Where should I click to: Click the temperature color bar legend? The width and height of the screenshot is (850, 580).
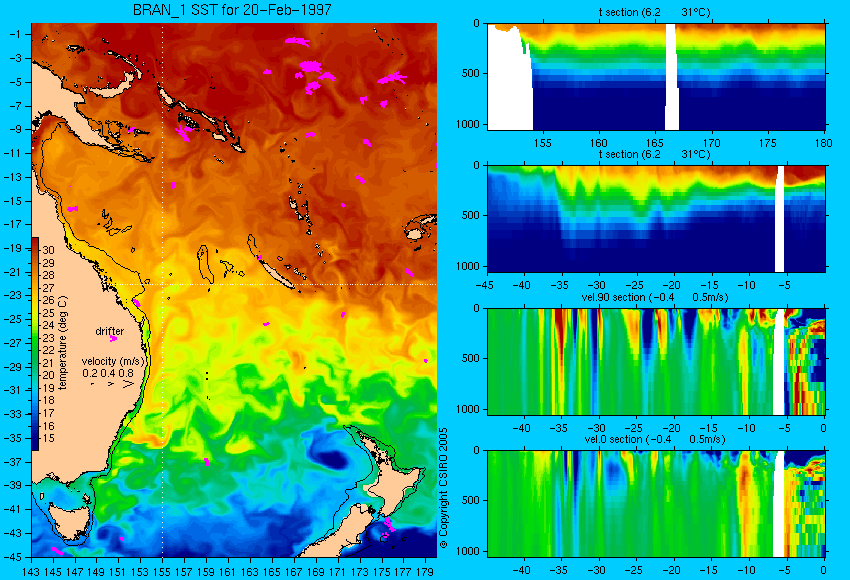click(35, 344)
